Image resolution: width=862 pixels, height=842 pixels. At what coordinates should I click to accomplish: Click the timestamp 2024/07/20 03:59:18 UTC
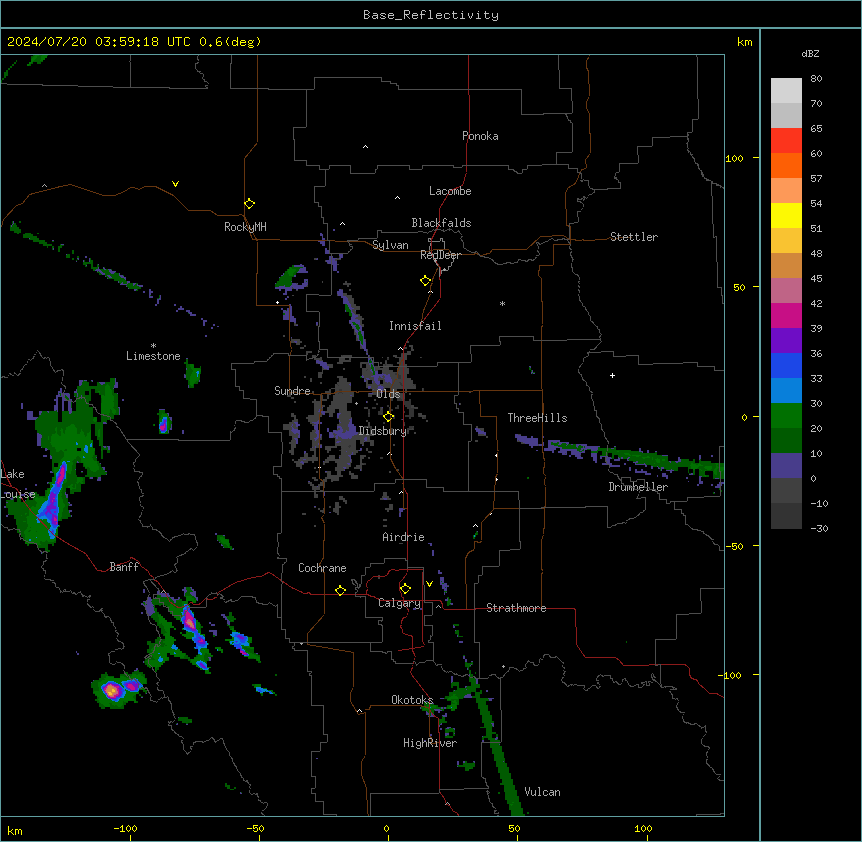point(99,42)
